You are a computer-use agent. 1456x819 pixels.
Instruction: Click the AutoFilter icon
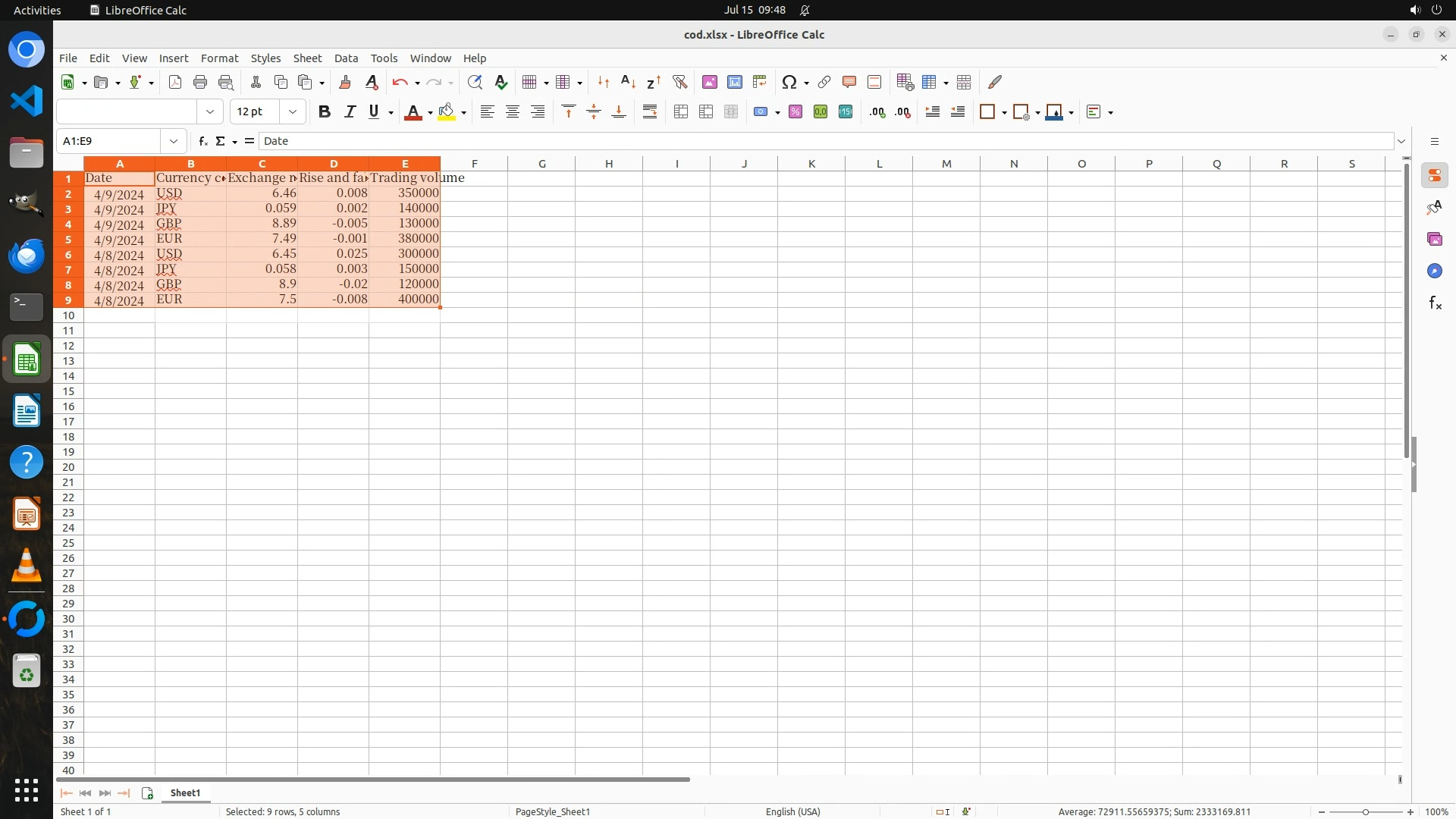(x=679, y=82)
